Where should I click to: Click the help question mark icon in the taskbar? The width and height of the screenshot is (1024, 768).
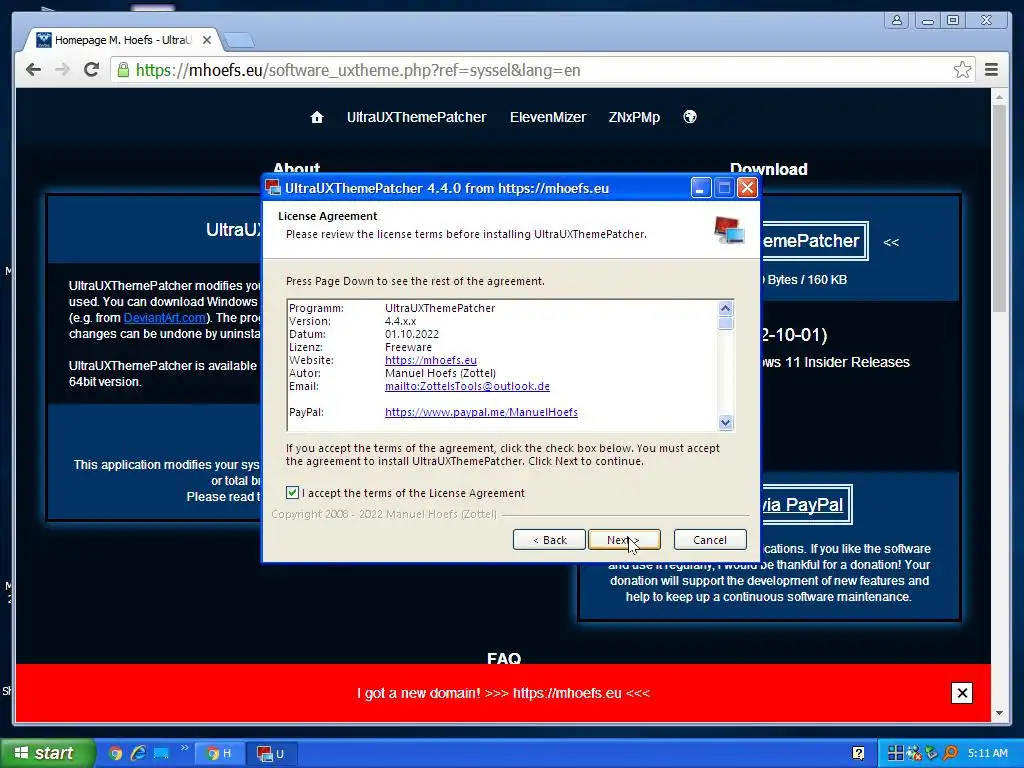(x=858, y=754)
